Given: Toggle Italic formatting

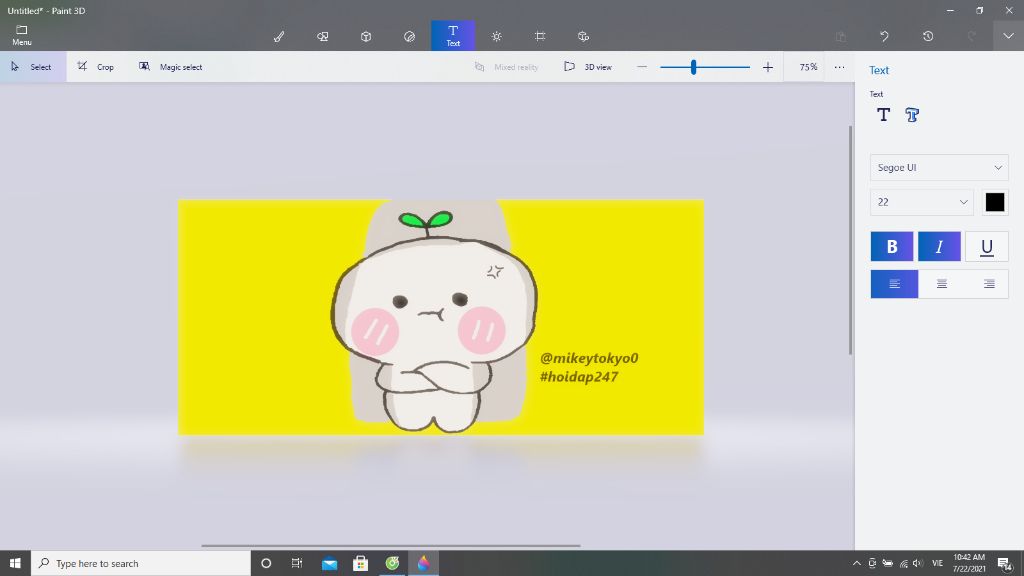Looking at the screenshot, I should click(939, 246).
